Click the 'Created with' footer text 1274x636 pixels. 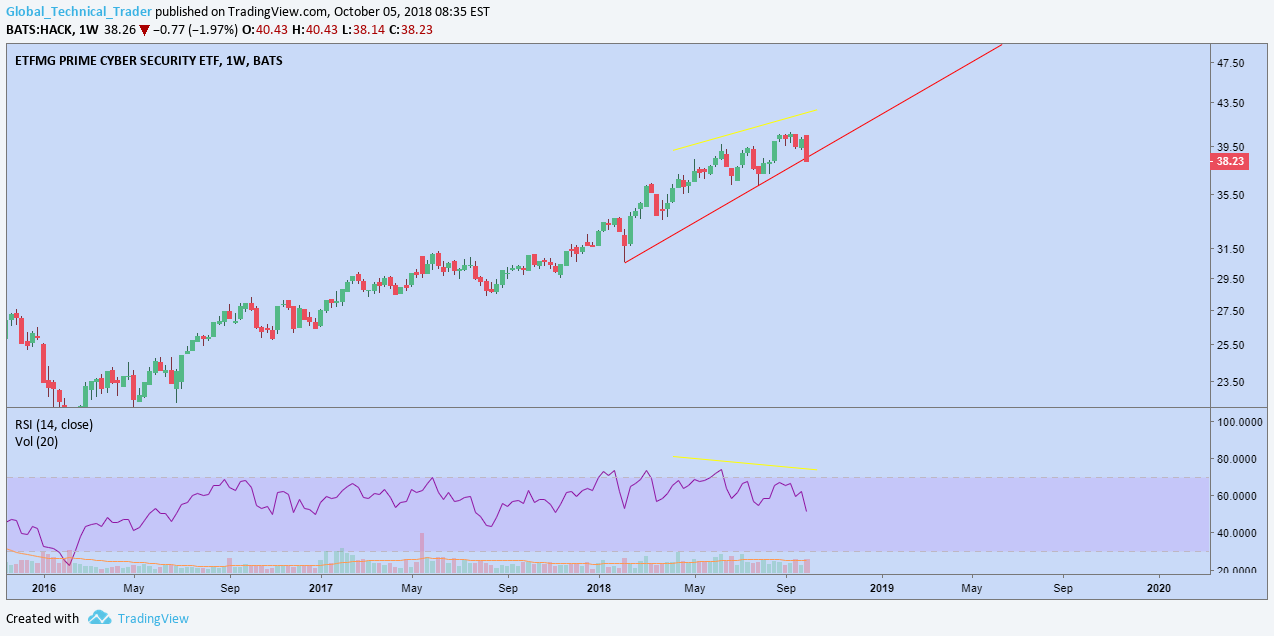pos(42,618)
